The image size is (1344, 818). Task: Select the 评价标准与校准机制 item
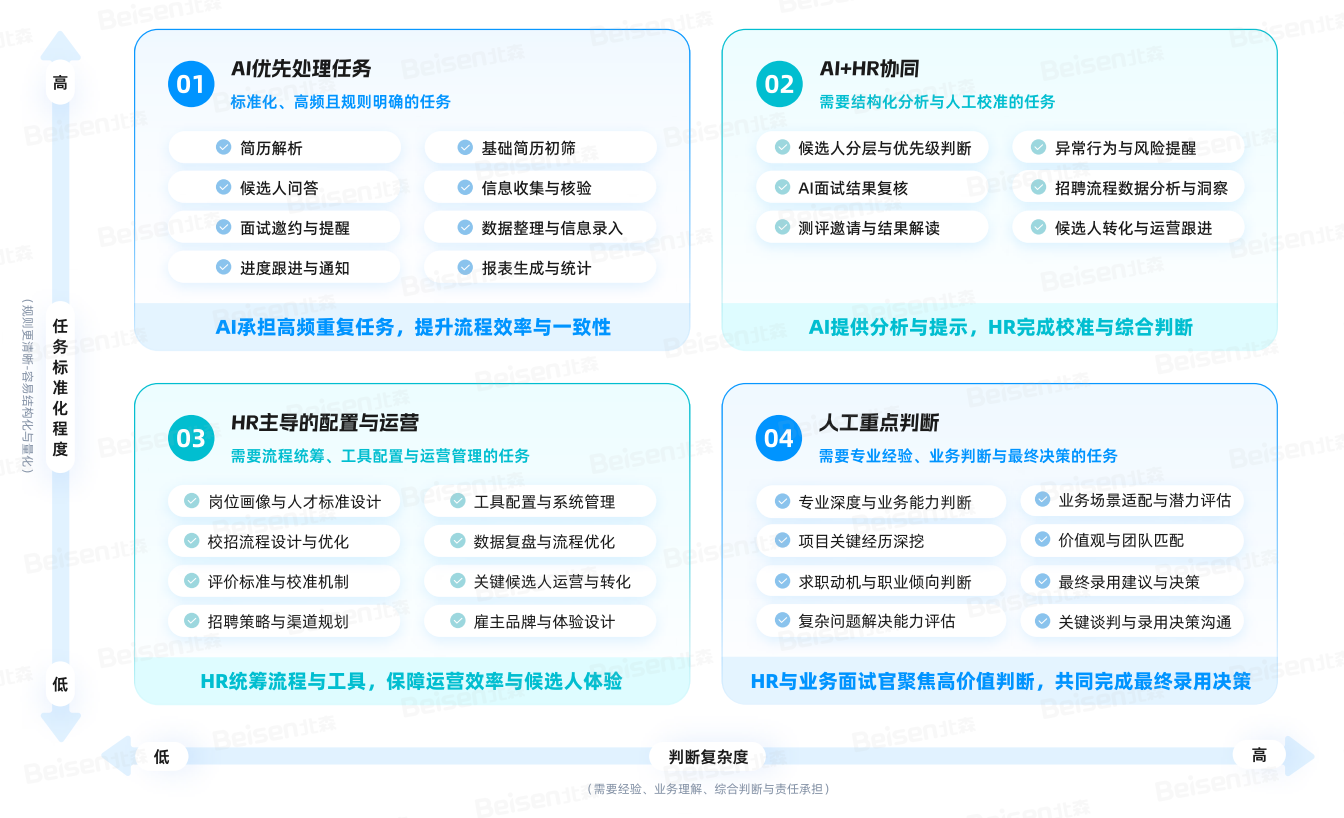point(284,581)
